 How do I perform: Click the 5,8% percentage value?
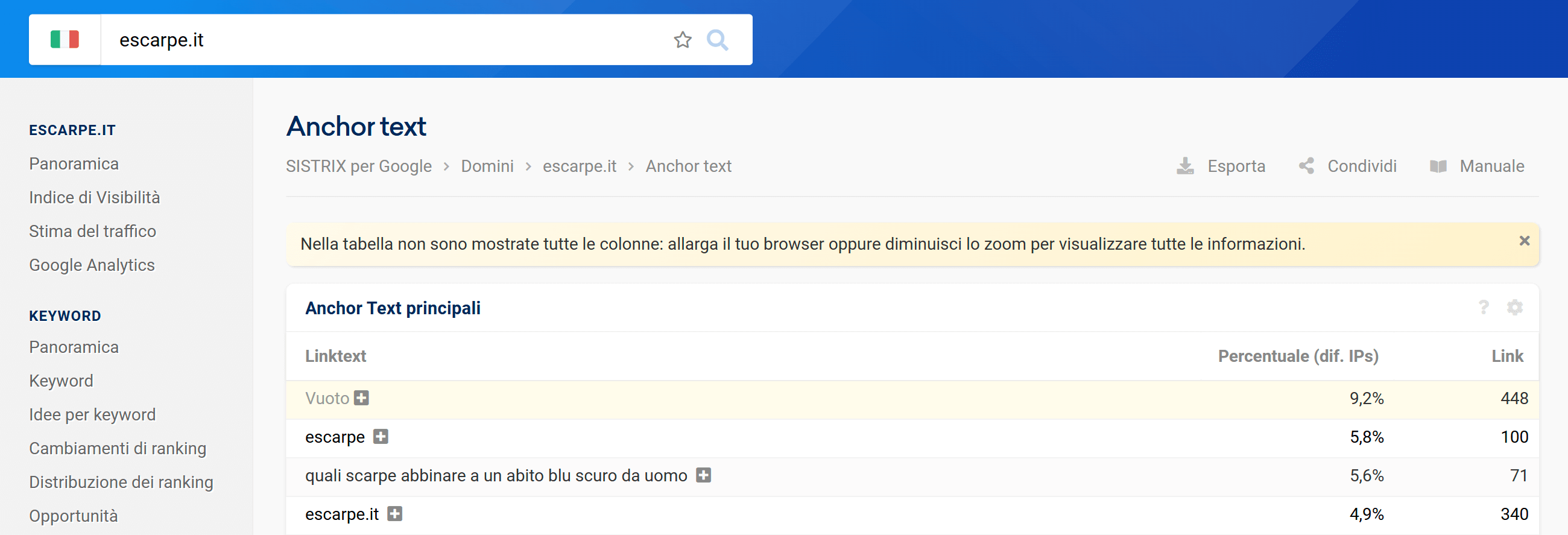click(x=1367, y=437)
